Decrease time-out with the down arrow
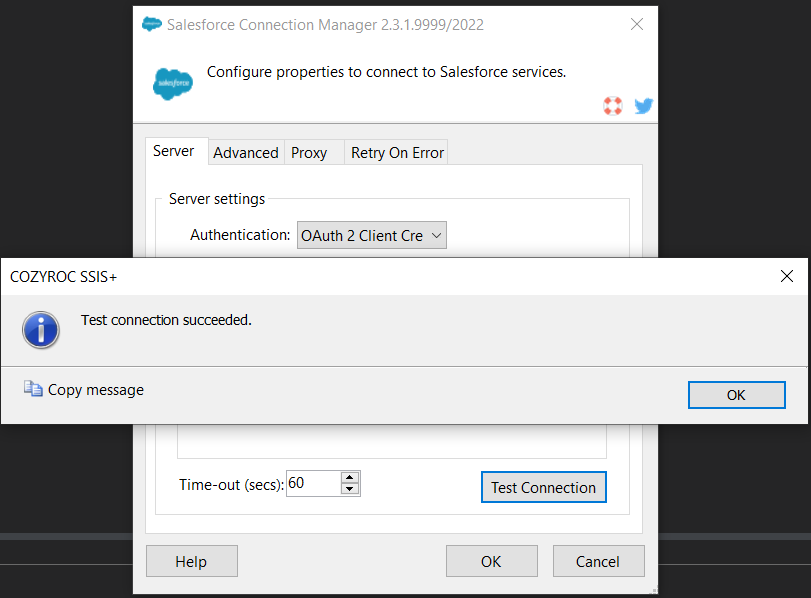 [350, 489]
